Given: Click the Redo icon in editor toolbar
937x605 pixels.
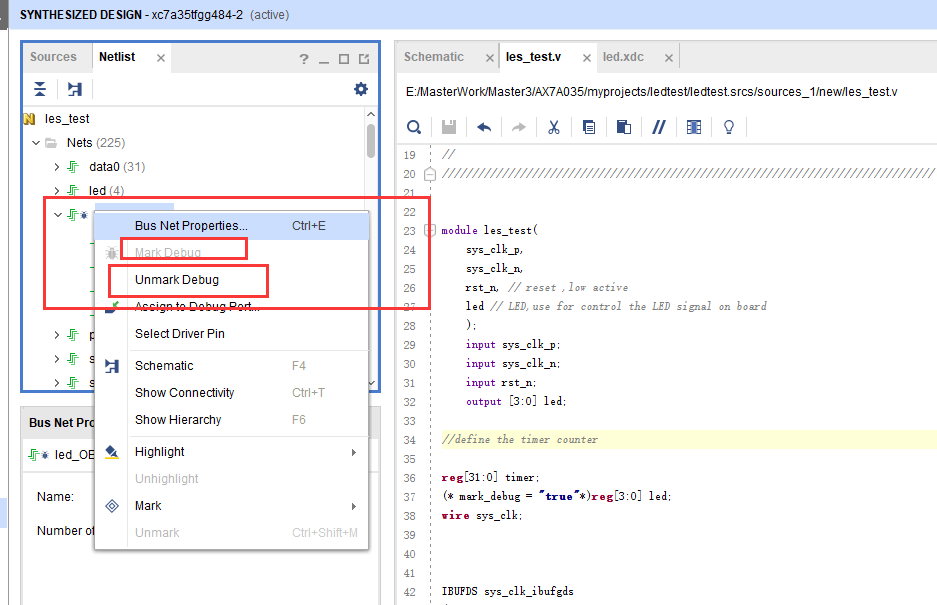Looking at the screenshot, I should 518,127.
